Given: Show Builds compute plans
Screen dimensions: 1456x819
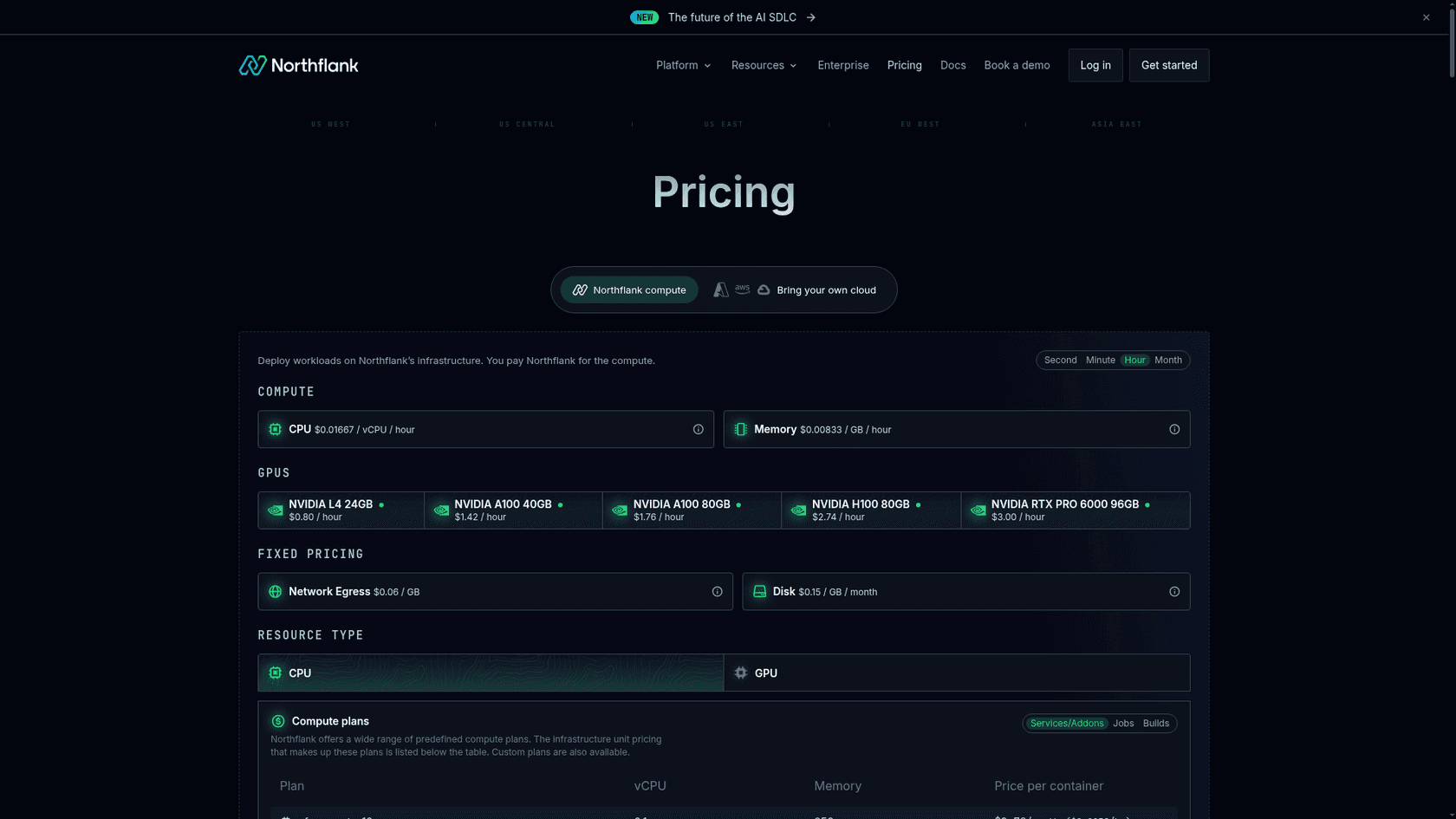Looking at the screenshot, I should pos(1156,724).
